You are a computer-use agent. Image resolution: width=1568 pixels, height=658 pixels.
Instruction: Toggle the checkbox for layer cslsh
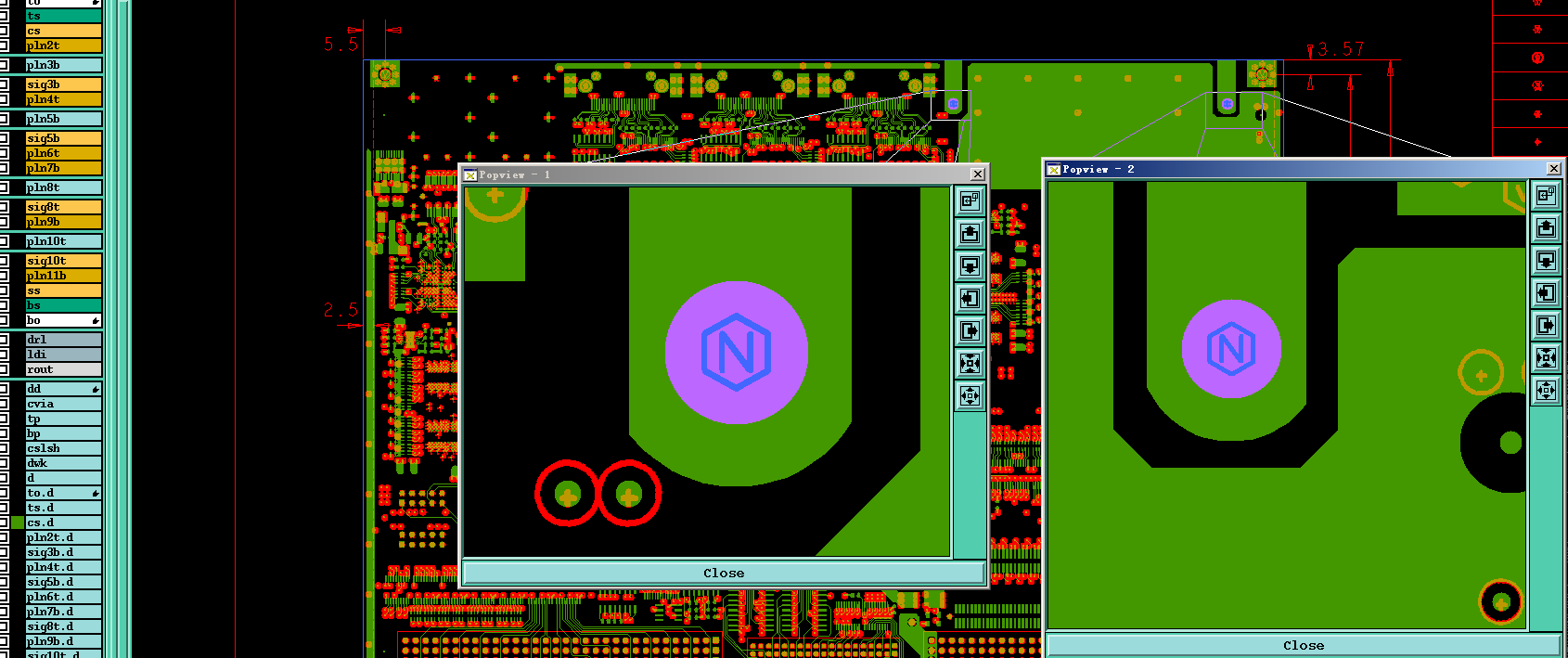click(4, 448)
